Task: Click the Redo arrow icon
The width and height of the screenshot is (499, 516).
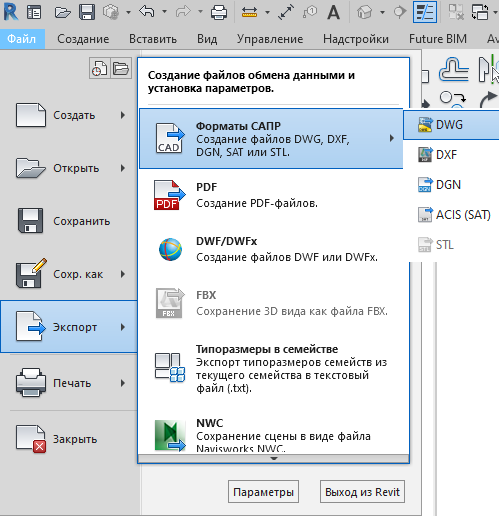Action: pos(183,12)
